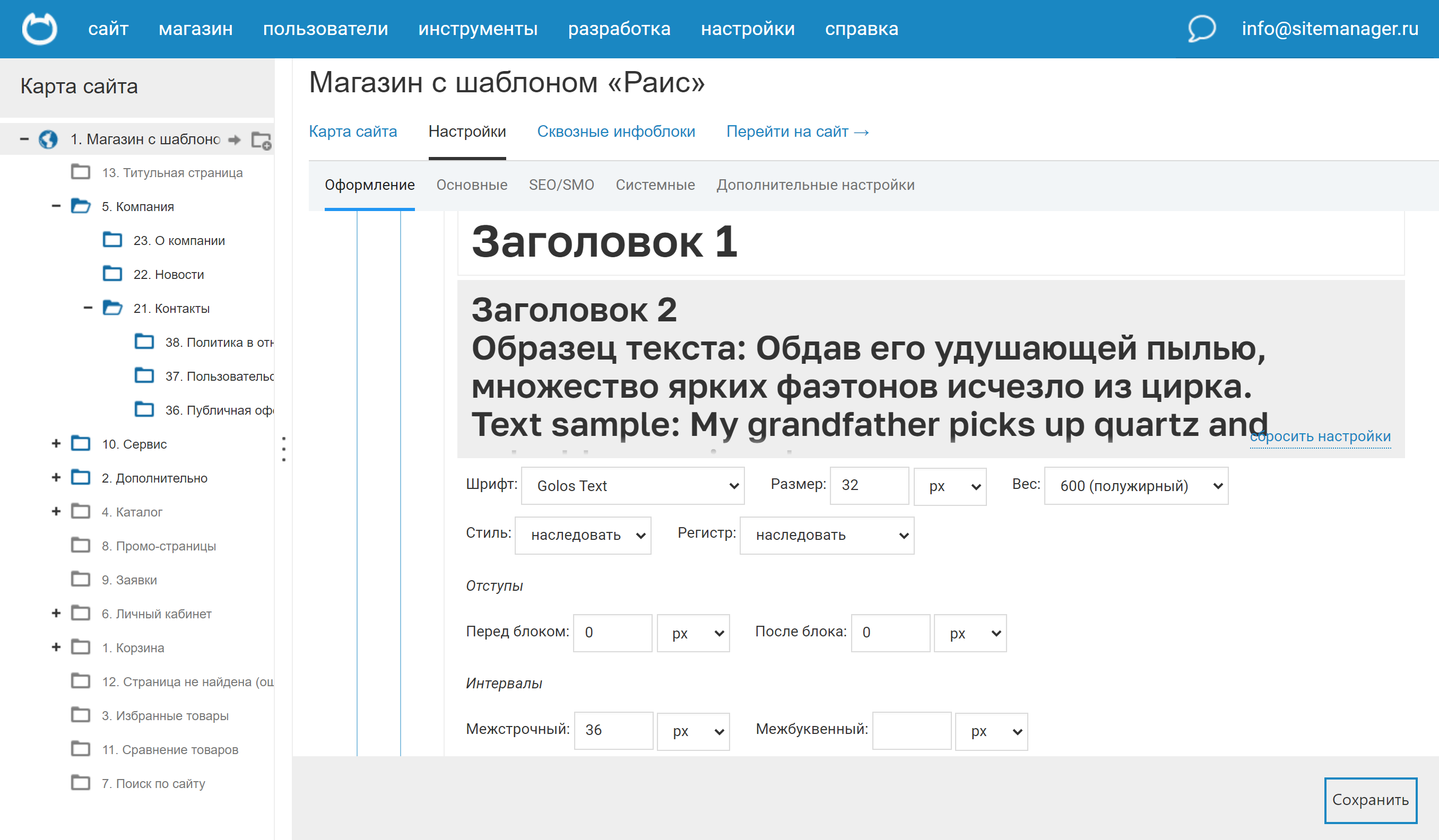Click the folder icon next to «4. Каталог»
This screenshot has width=1439, height=840.
[81, 511]
